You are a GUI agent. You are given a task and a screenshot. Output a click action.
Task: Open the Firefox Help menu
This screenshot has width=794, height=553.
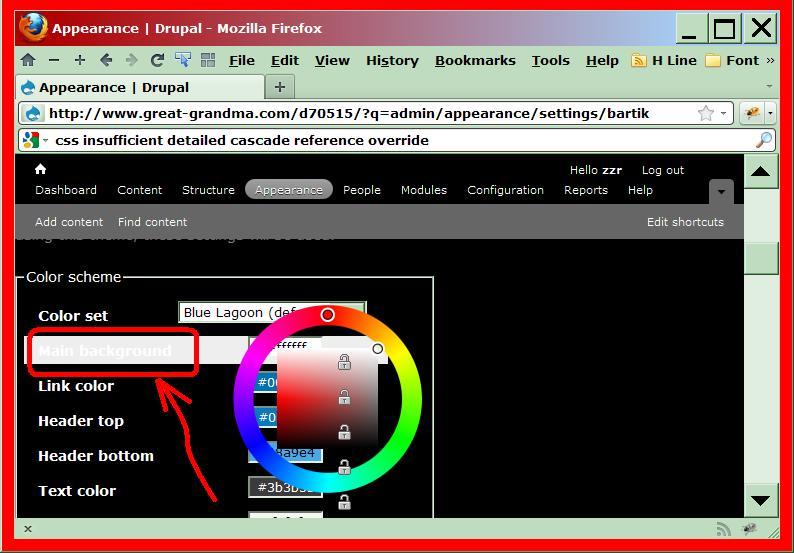point(602,60)
